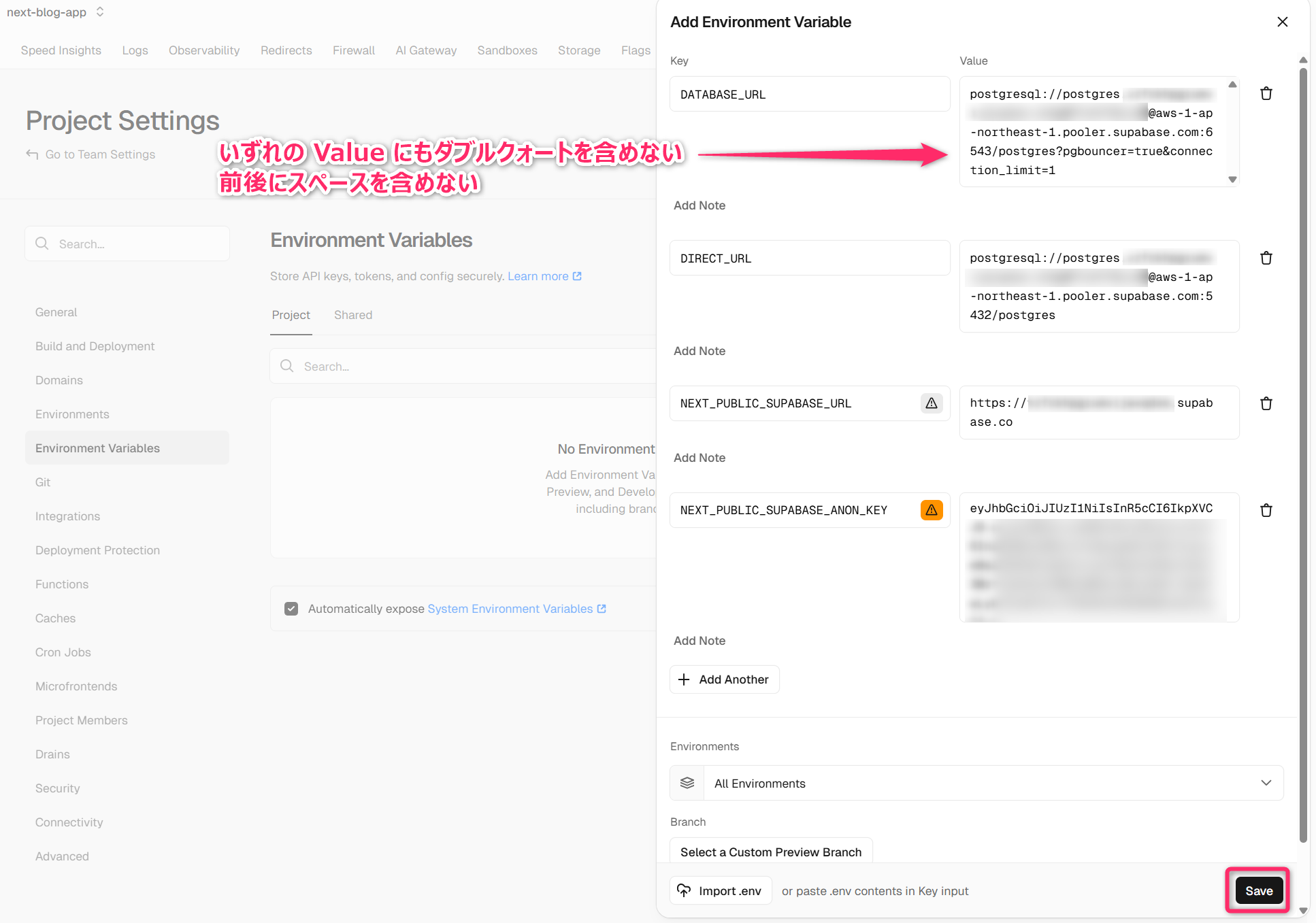Screen dimensions: 1316x923
Task: Delete the DATABASE_URL variable row
Action: (x=1266, y=94)
